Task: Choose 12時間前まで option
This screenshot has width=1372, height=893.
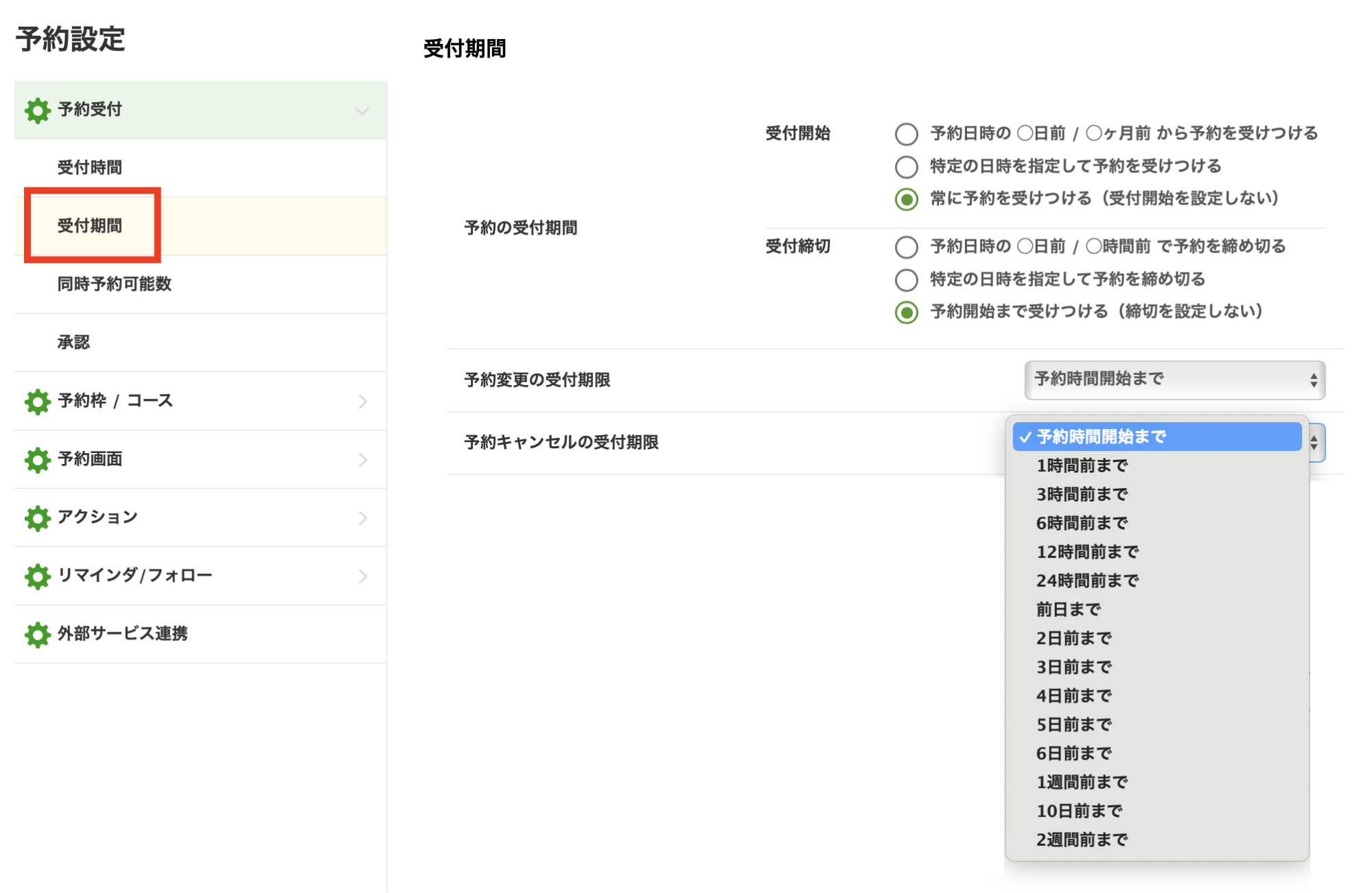Action: [x=1156, y=552]
